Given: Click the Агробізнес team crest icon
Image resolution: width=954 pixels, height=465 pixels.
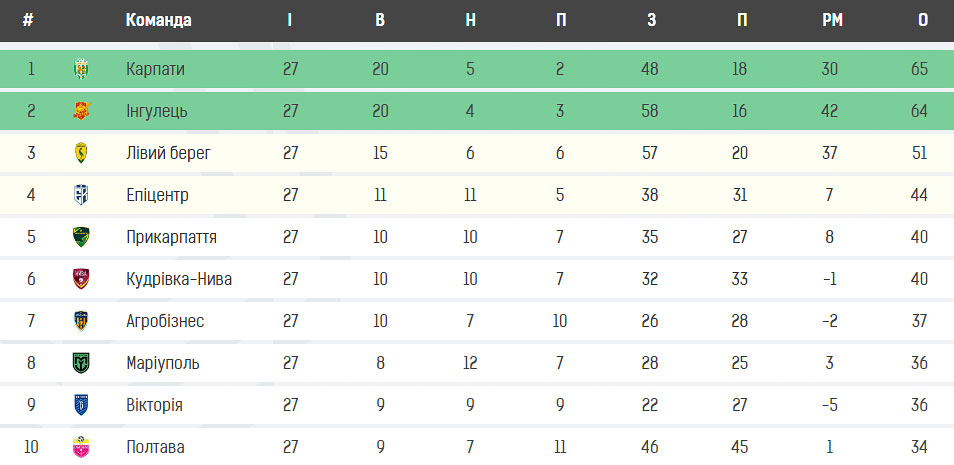Looking at the screenshot, I should [x=81, y=321].
